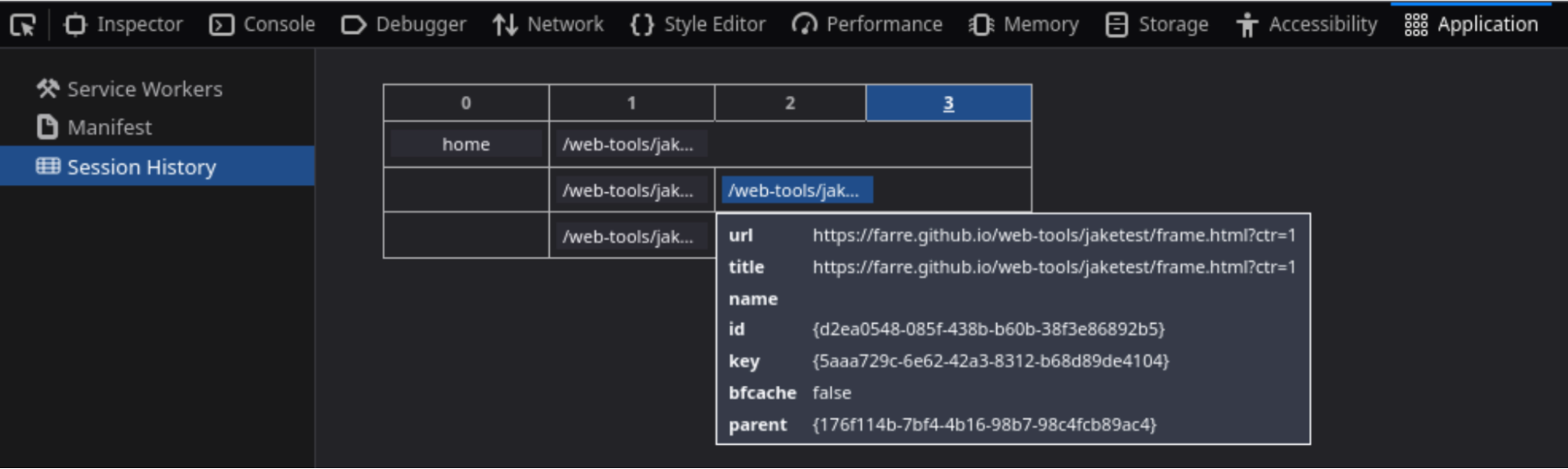1568x469 pixels.
Task: Open the Style Editor tab
Action: pos(697,25)
